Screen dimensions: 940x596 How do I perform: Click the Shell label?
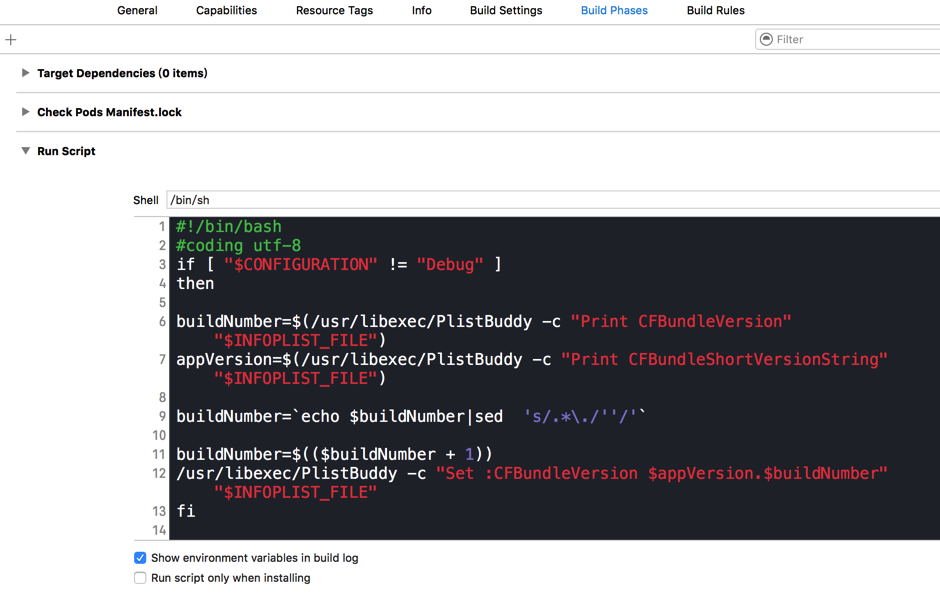[x=146, y=200]
